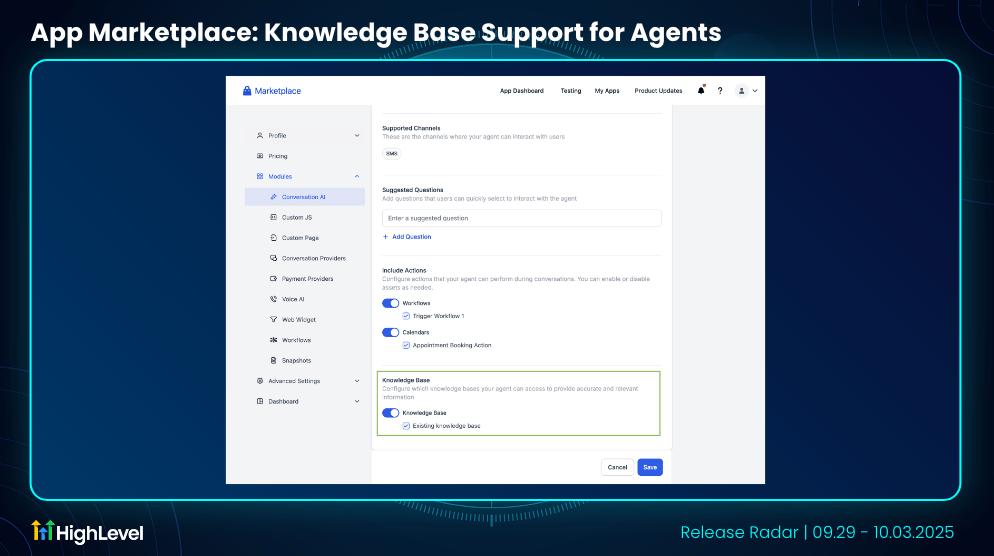Screen dimensions: 994x556
Task: Collapse the Modules section chevron
Action: point(357,176)
